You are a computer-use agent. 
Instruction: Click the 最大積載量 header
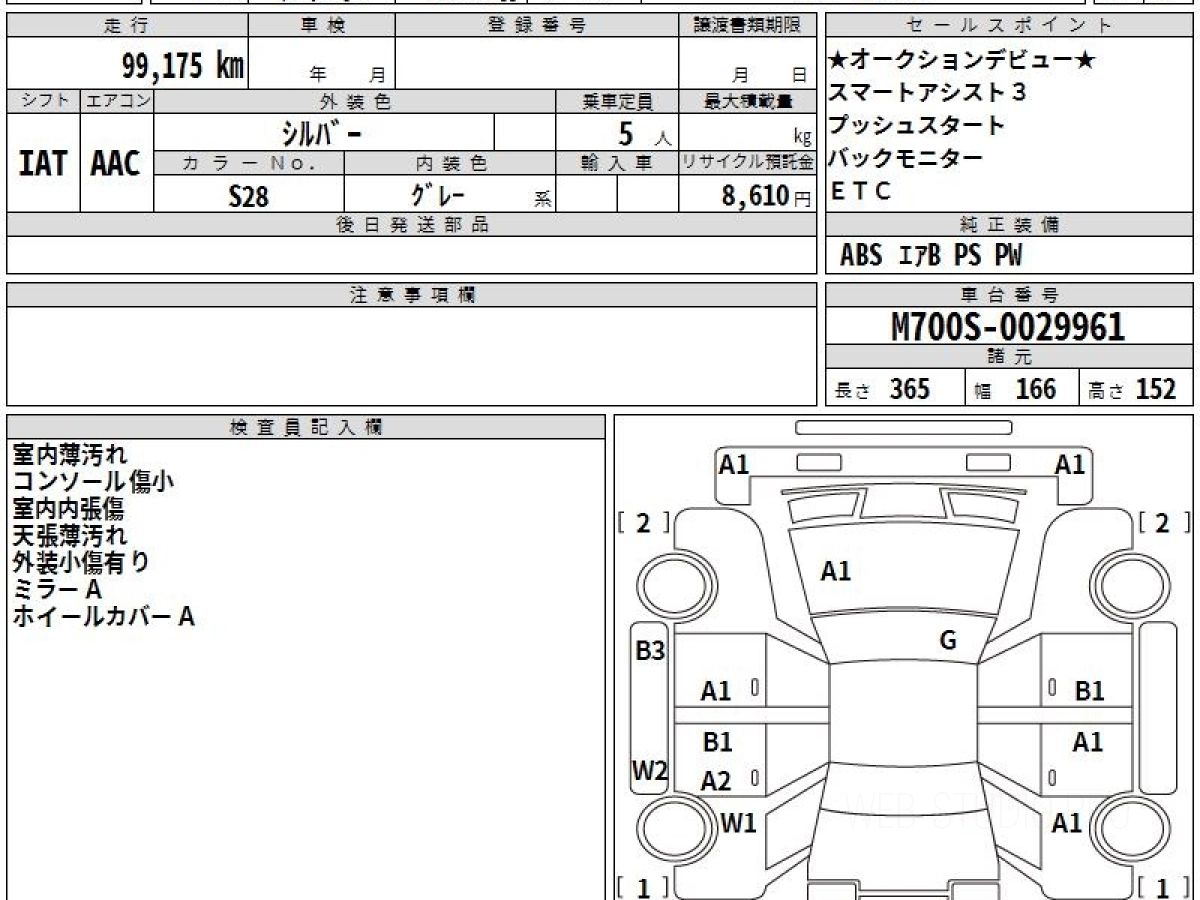point(747,101)
